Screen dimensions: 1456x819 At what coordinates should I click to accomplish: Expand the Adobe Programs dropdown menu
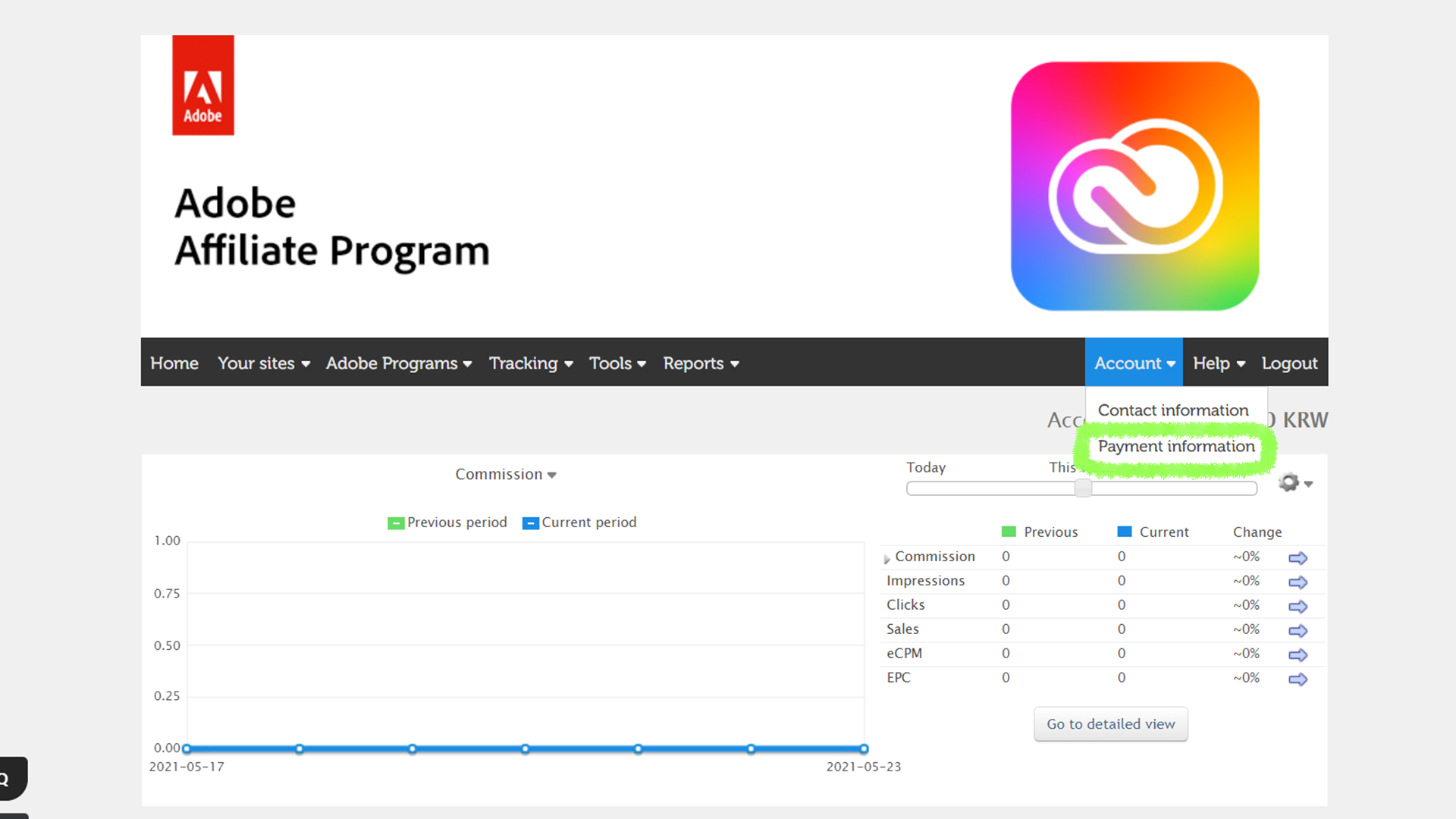[397, 363]
